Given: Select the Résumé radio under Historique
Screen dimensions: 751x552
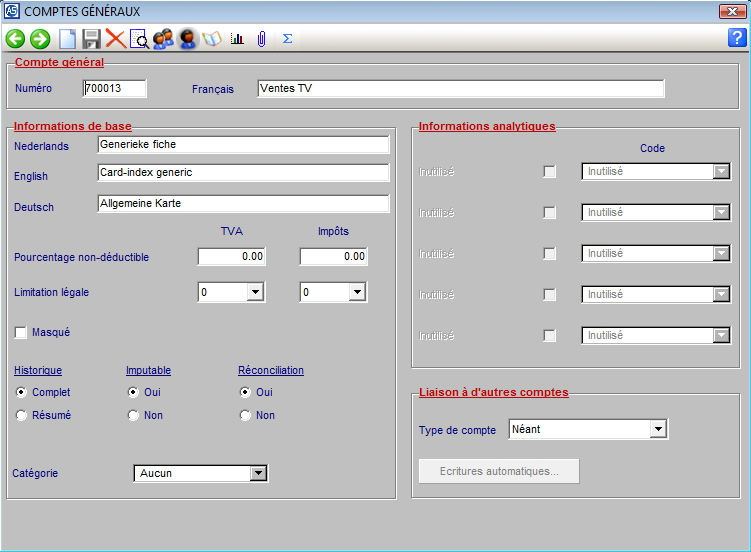Looking at the screenshot, I should coord(21,415).
